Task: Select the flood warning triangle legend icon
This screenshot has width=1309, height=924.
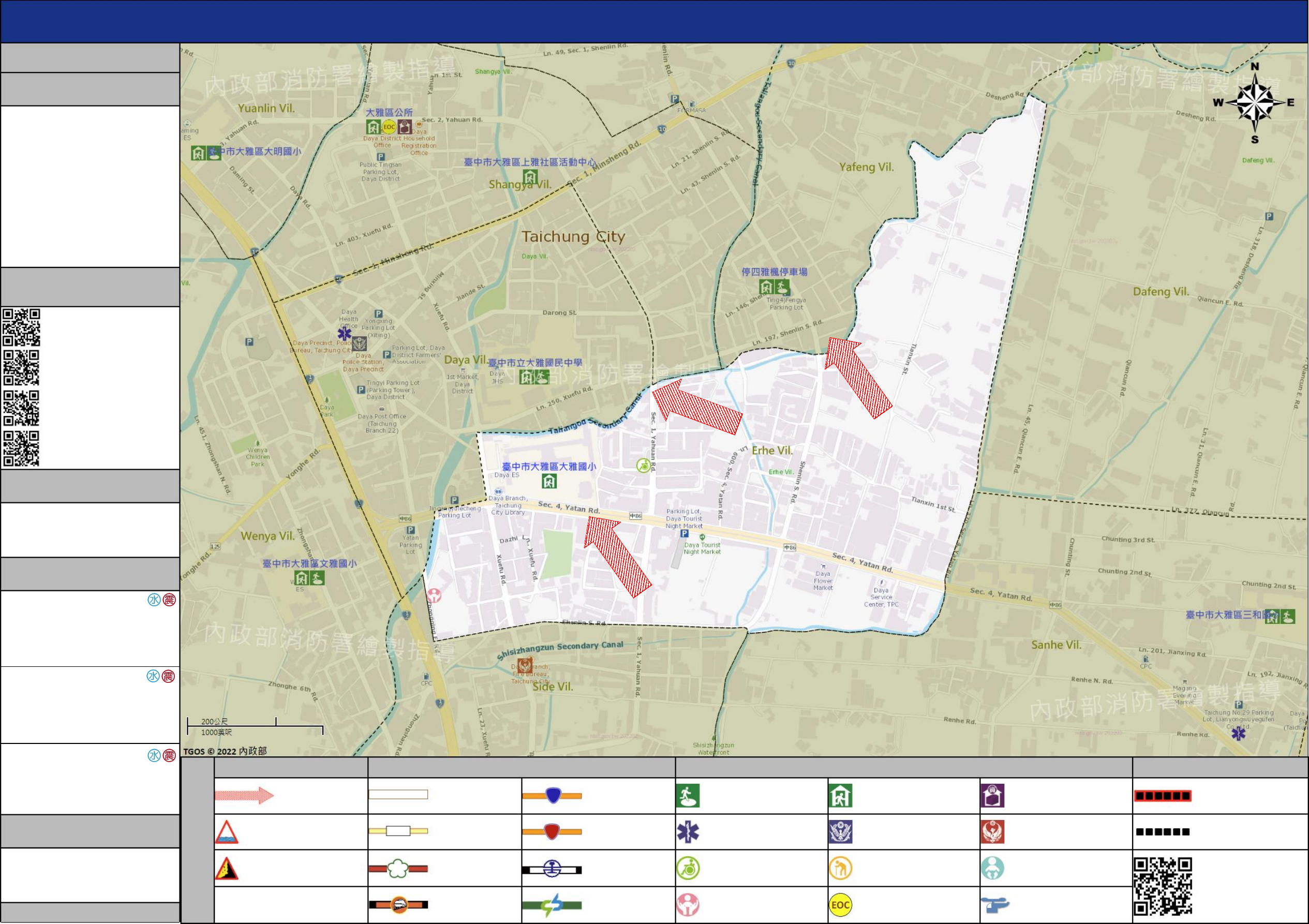Action: (x=226, y=832)
